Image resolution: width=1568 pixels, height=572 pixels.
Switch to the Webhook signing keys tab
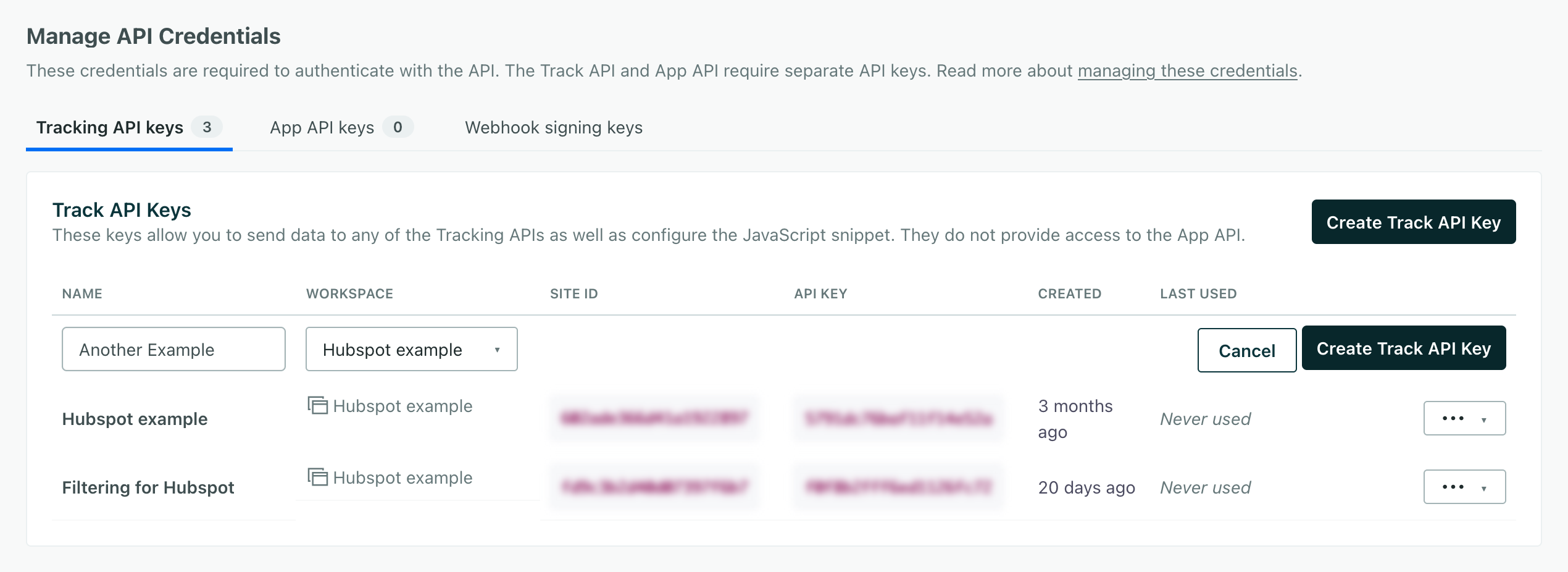(x=554, y=128)
